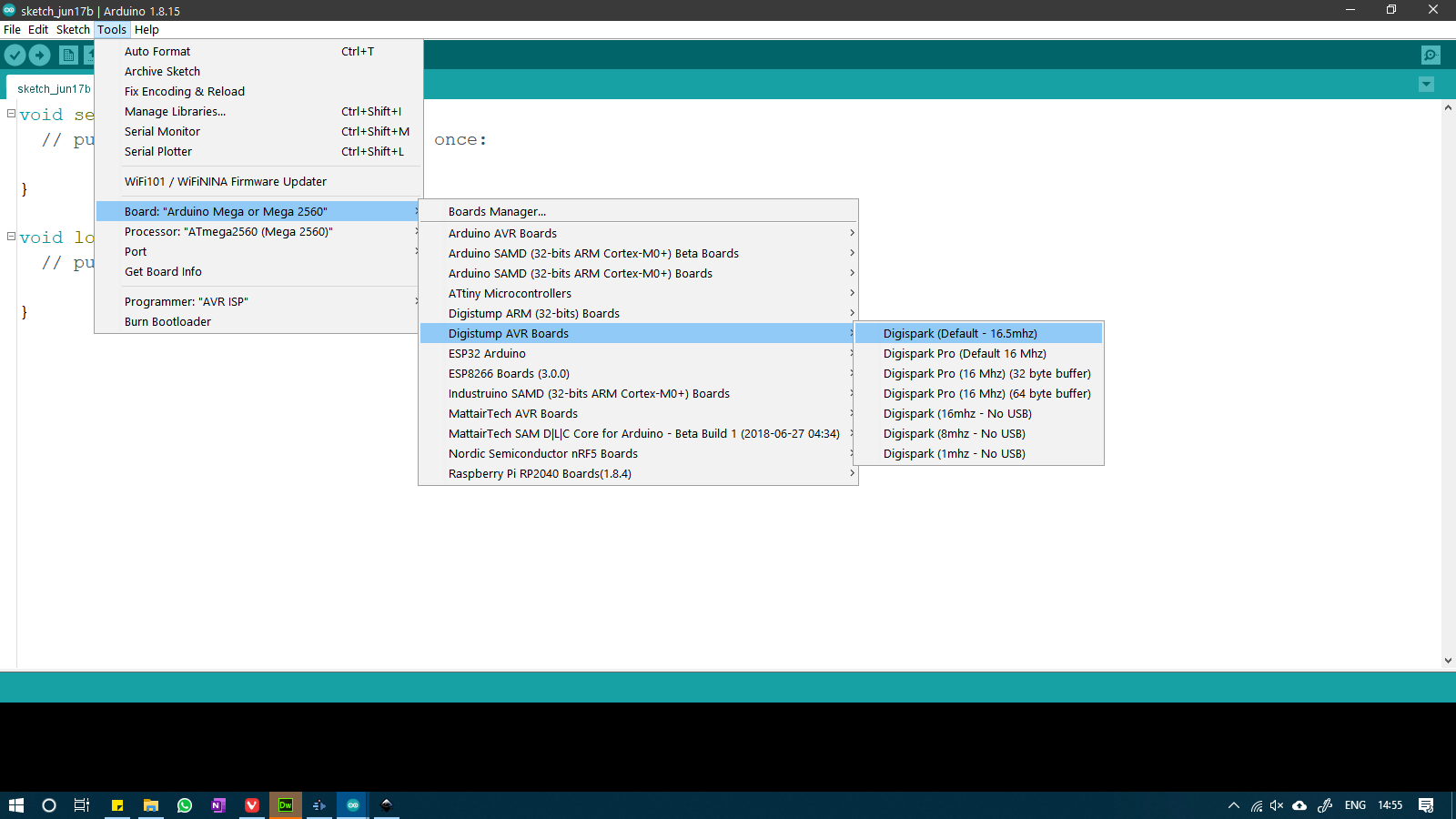Open File Explorer from taskbar
Image resolution: width=1456 pixels, height=819 pixels.
point(151,805)
